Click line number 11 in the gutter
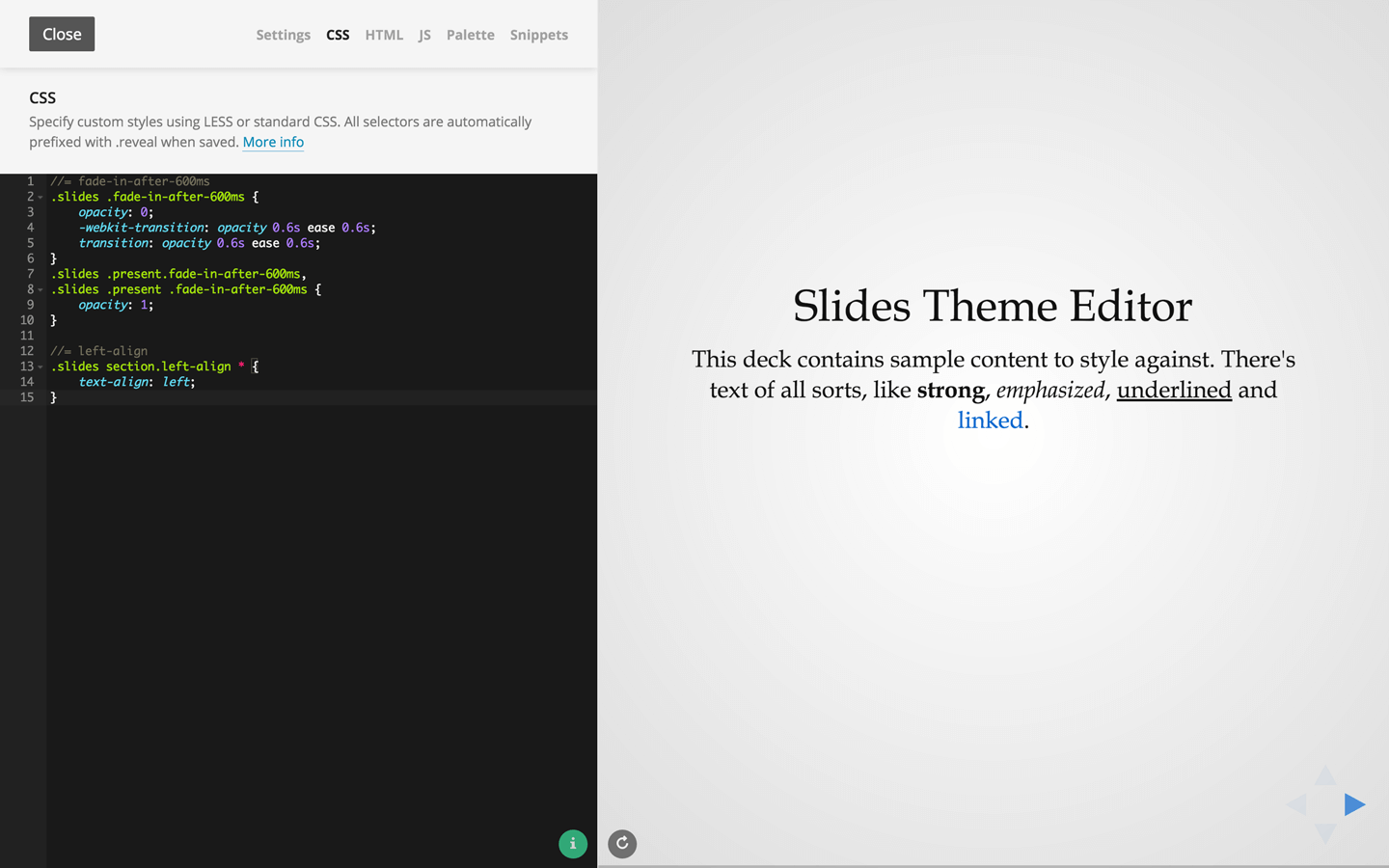The height and width of the screenshot is (868, 1389). tap(27, 336)
